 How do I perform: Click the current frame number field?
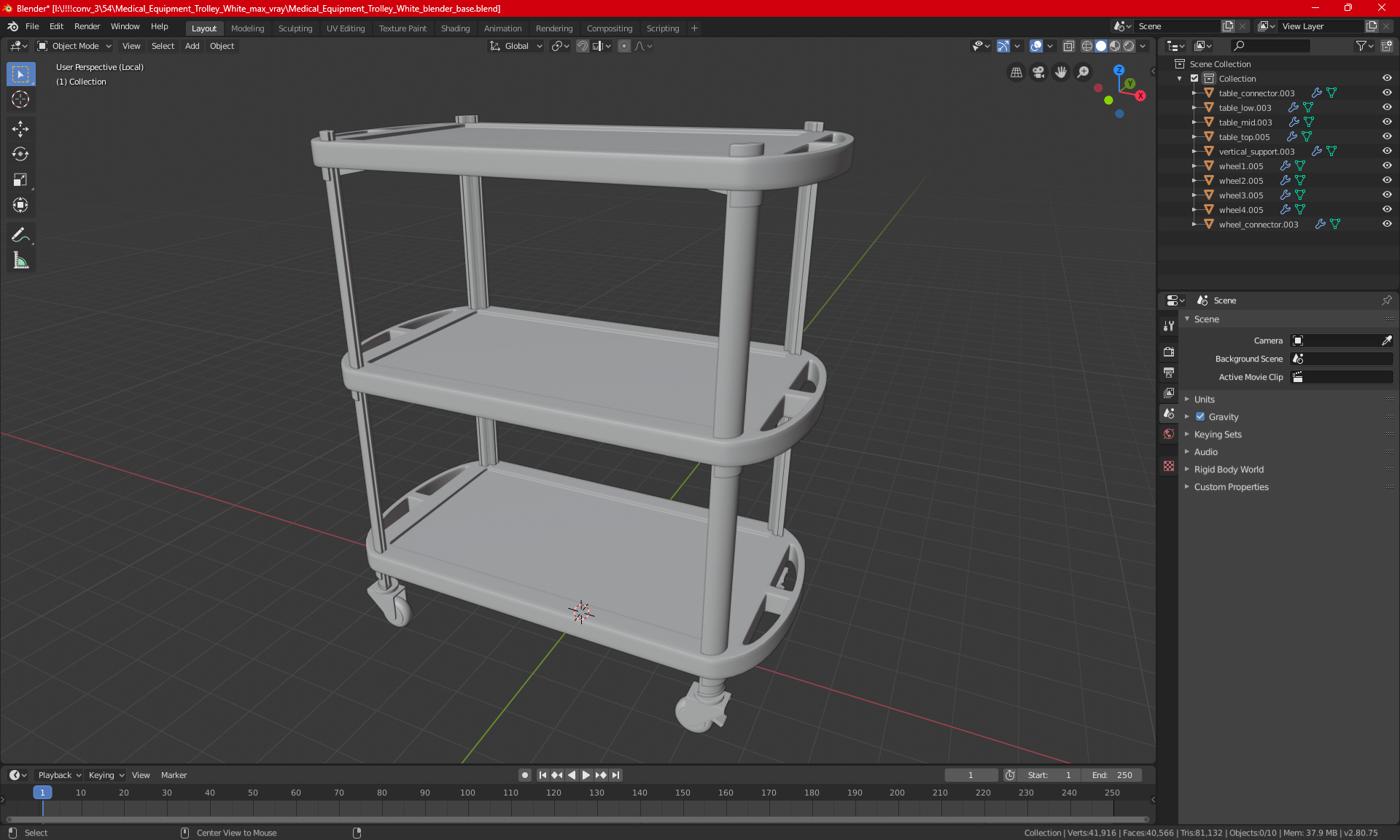pos(971,775)
